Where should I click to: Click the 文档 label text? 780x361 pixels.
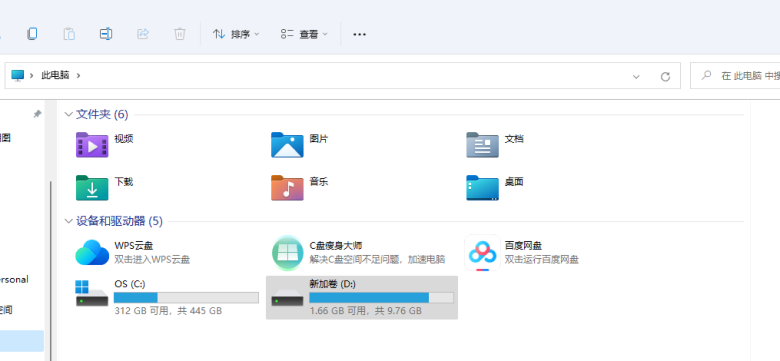(x=514, y=139)
